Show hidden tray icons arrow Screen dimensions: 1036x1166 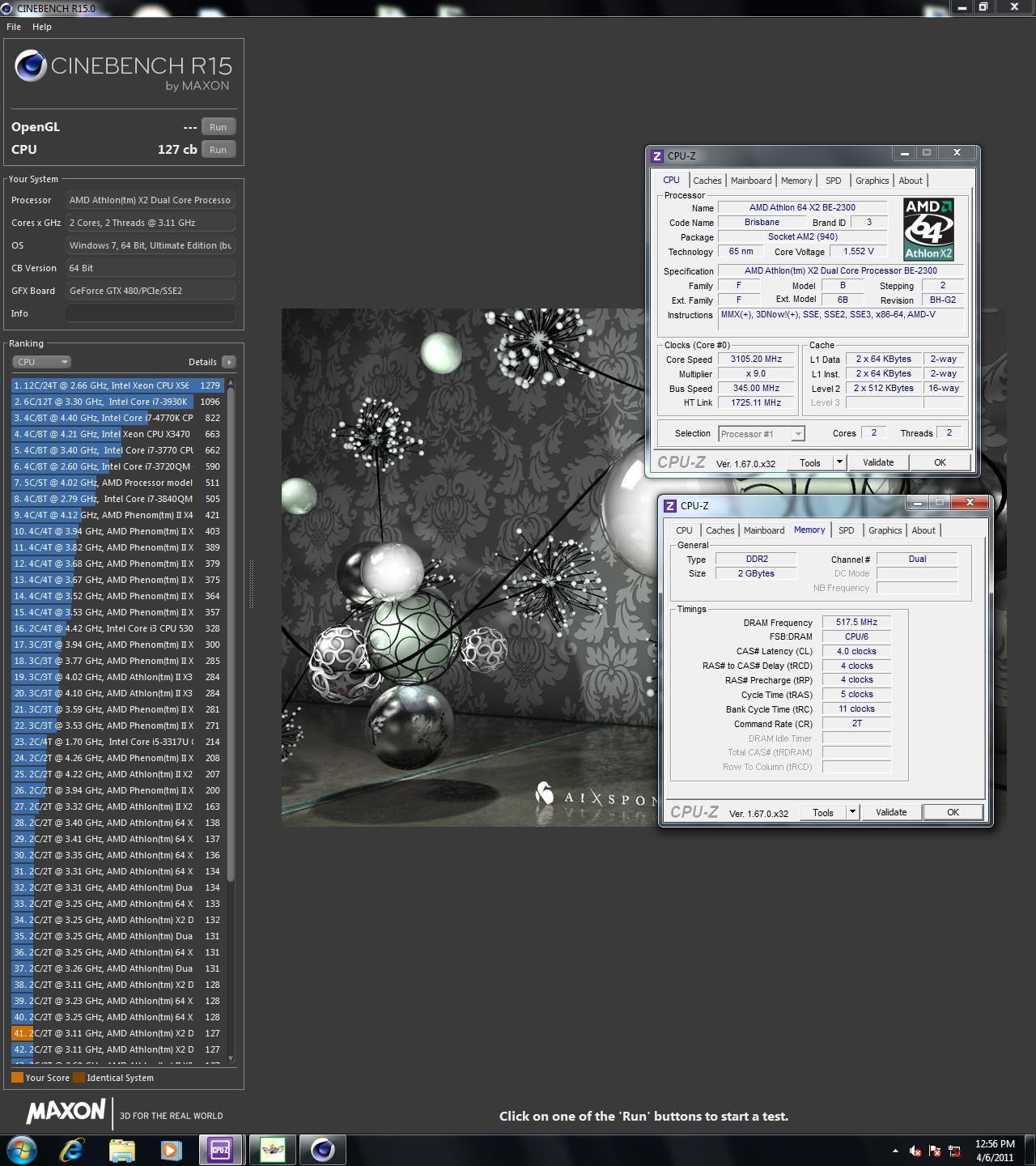pos(895,1151)
